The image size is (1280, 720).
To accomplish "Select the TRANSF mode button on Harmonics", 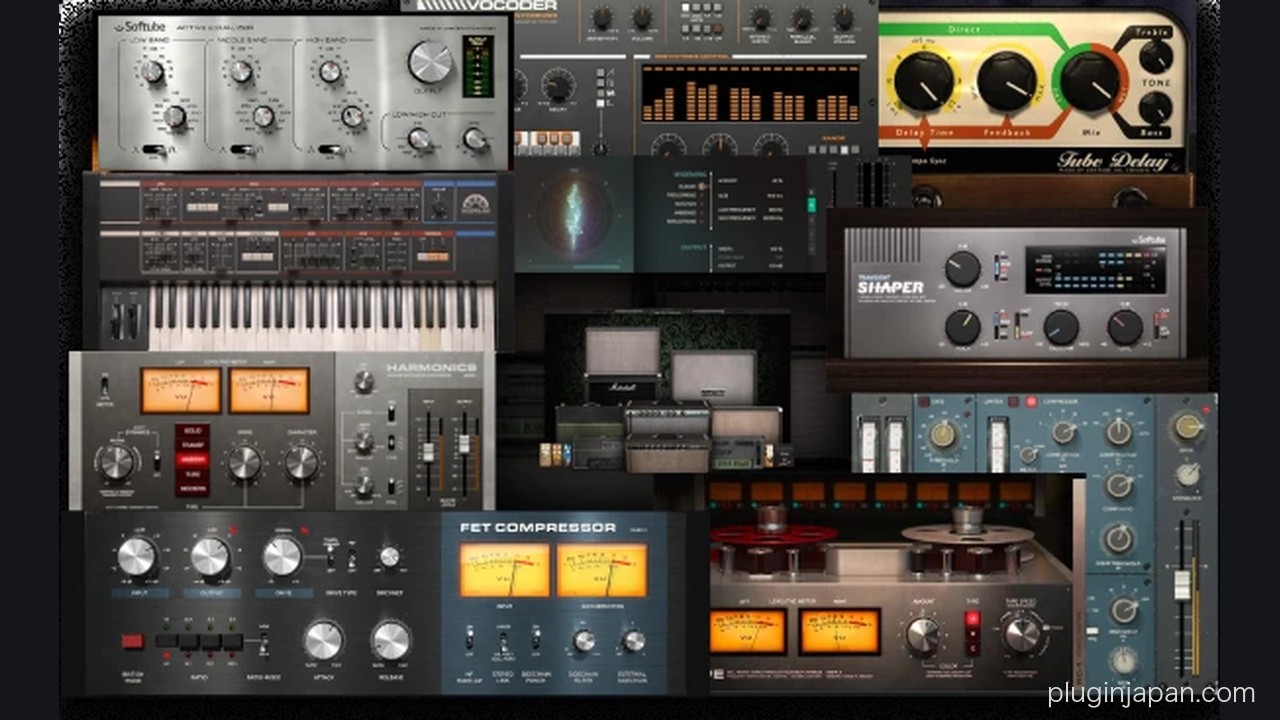I will coord(191,445).
